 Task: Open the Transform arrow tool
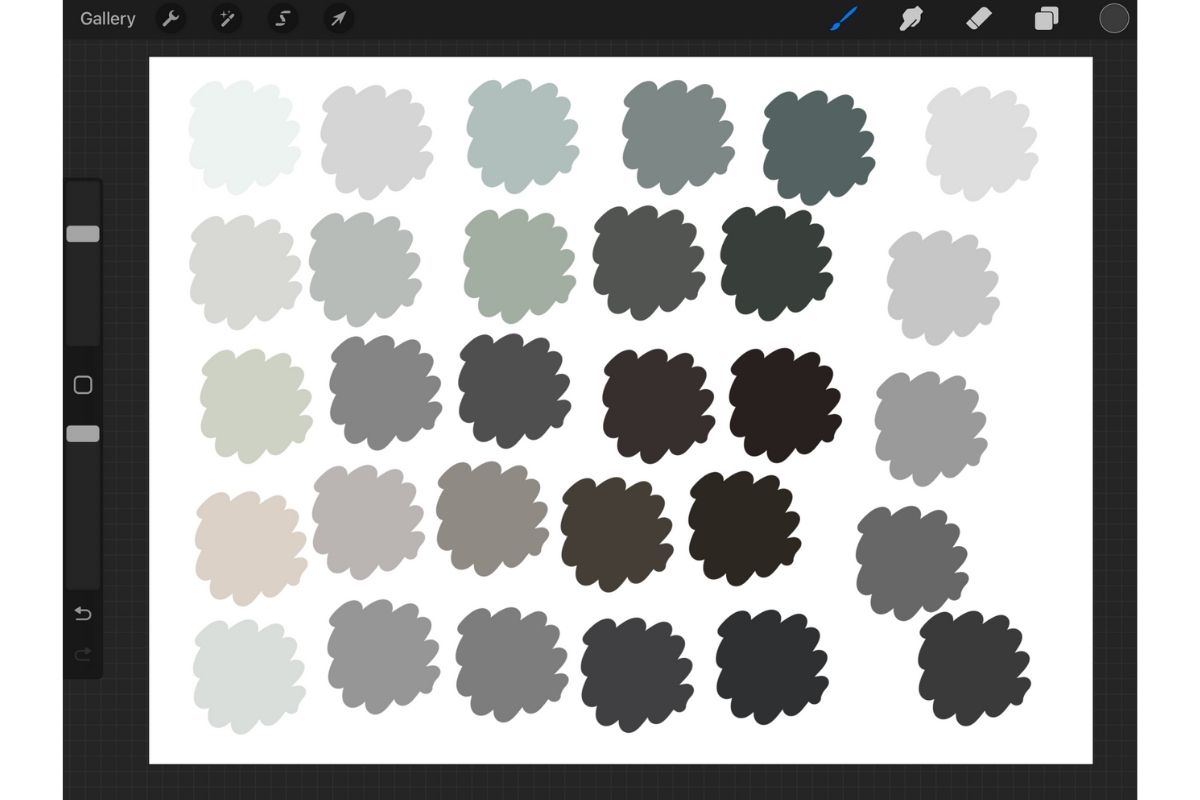pos(338,18)
